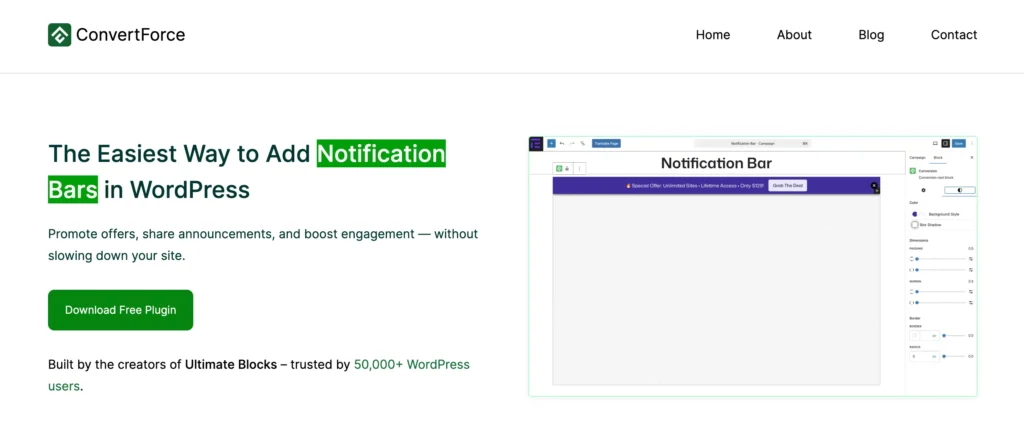
Task: Click the purple Background Style color swatch
Action: [915, 214]
